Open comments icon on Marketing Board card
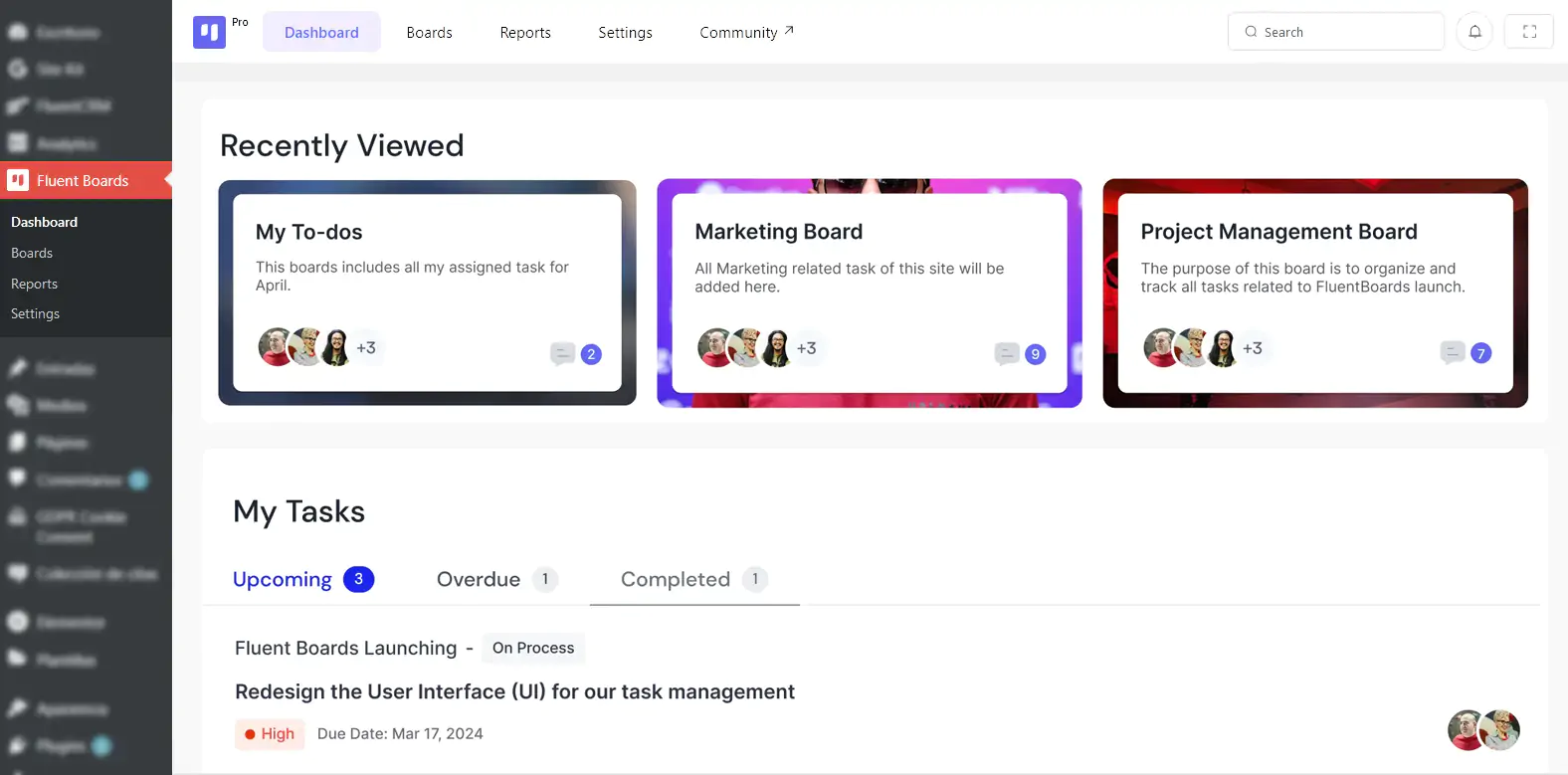This screenshot has height=775, width=1568. point(1007,353)
